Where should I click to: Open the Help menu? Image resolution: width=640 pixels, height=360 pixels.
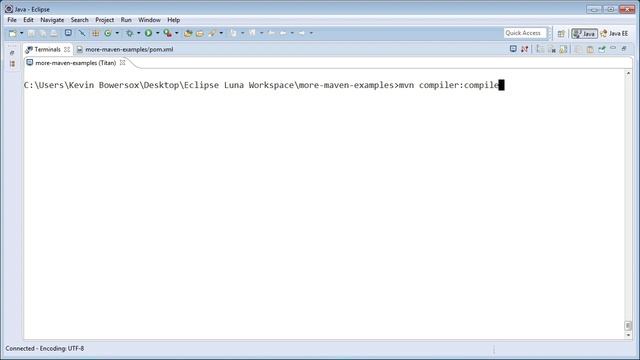(x=173, y=20)
